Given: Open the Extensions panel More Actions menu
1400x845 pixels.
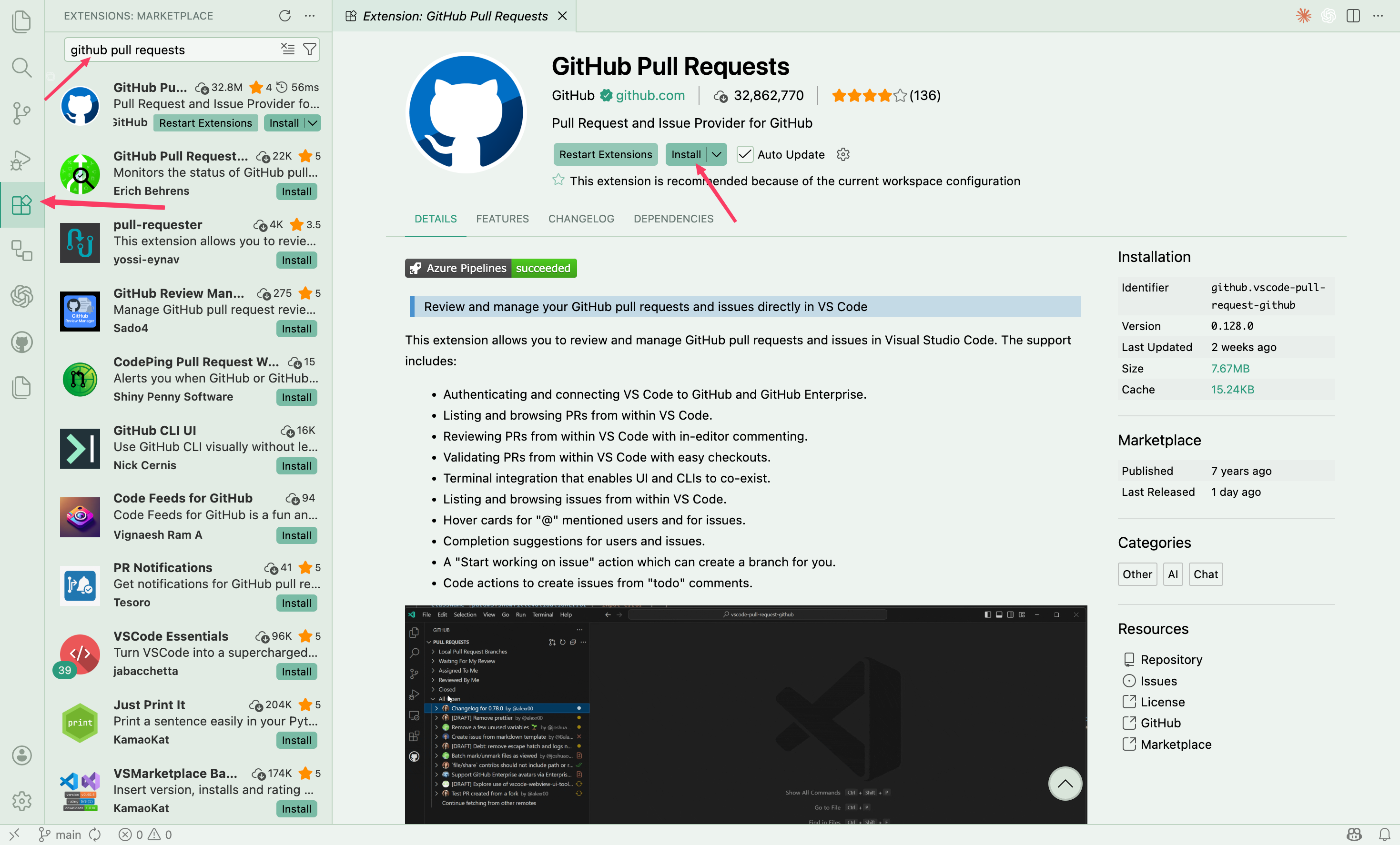Looking at the screenshot, I should click(x=309, y=16).
